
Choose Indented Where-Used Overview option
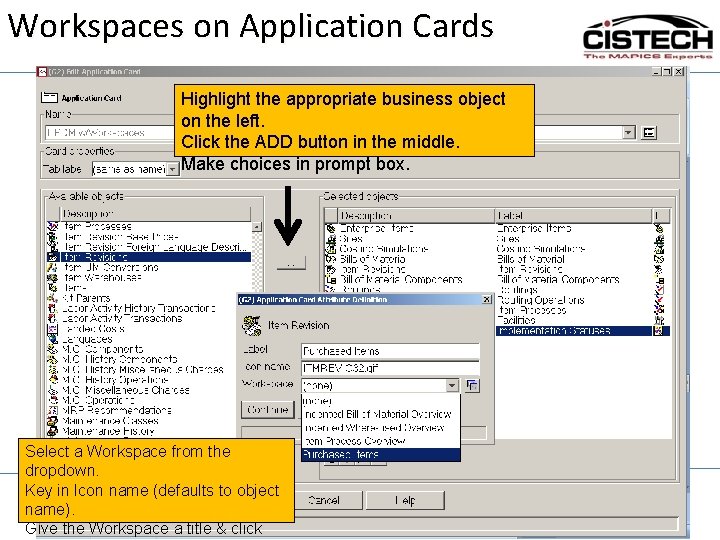pos(381,428)
